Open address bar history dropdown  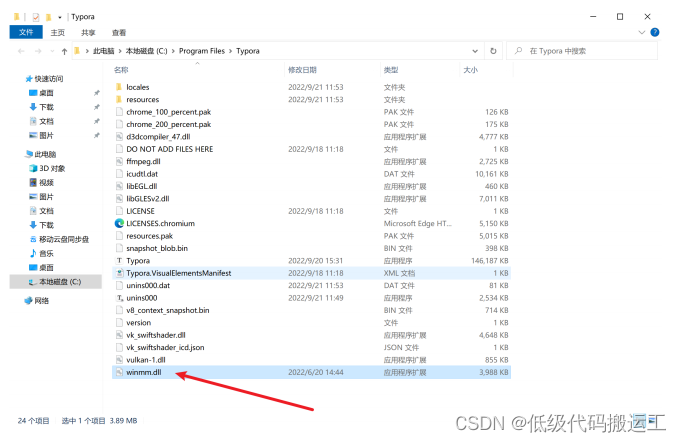pyautogui.click(x=475, y=51)
